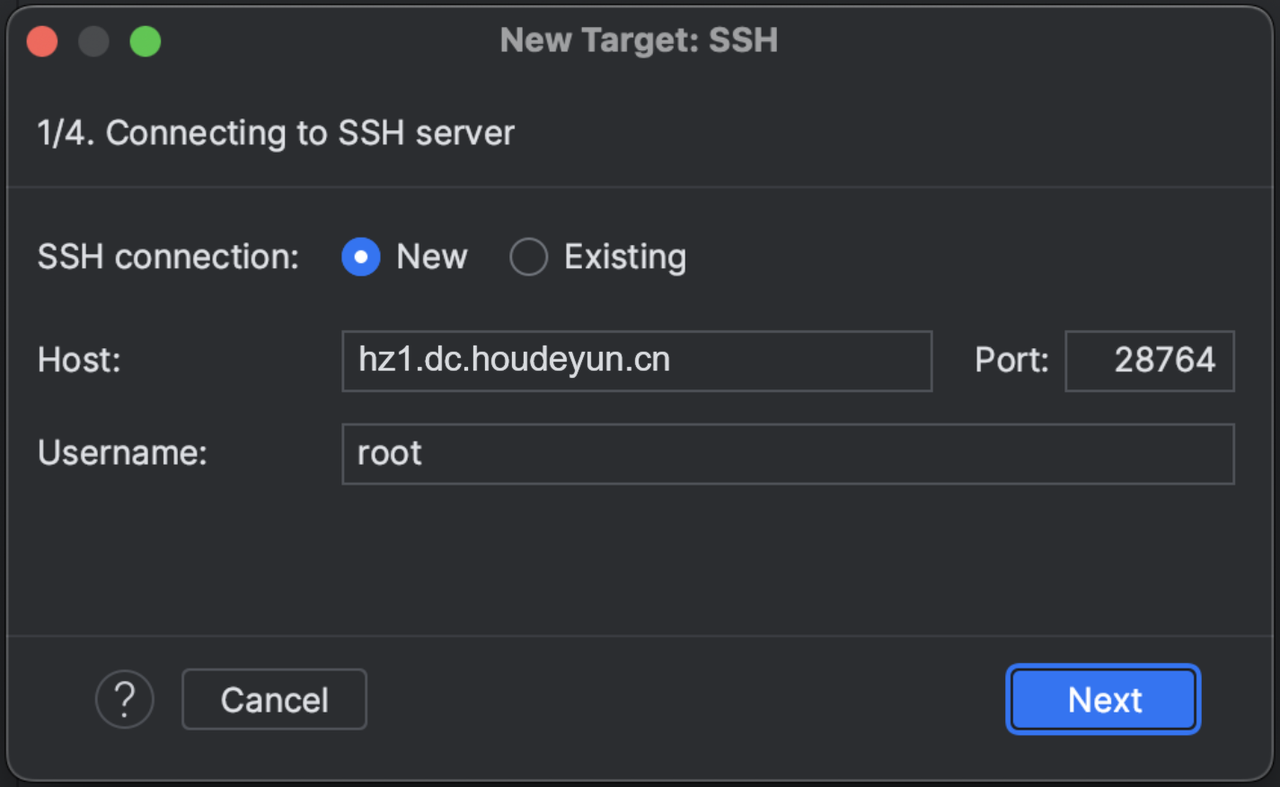Select the Existing SSH connection radio button
1280x787 pixels.
pyautogui.click(x=528, y=257)
